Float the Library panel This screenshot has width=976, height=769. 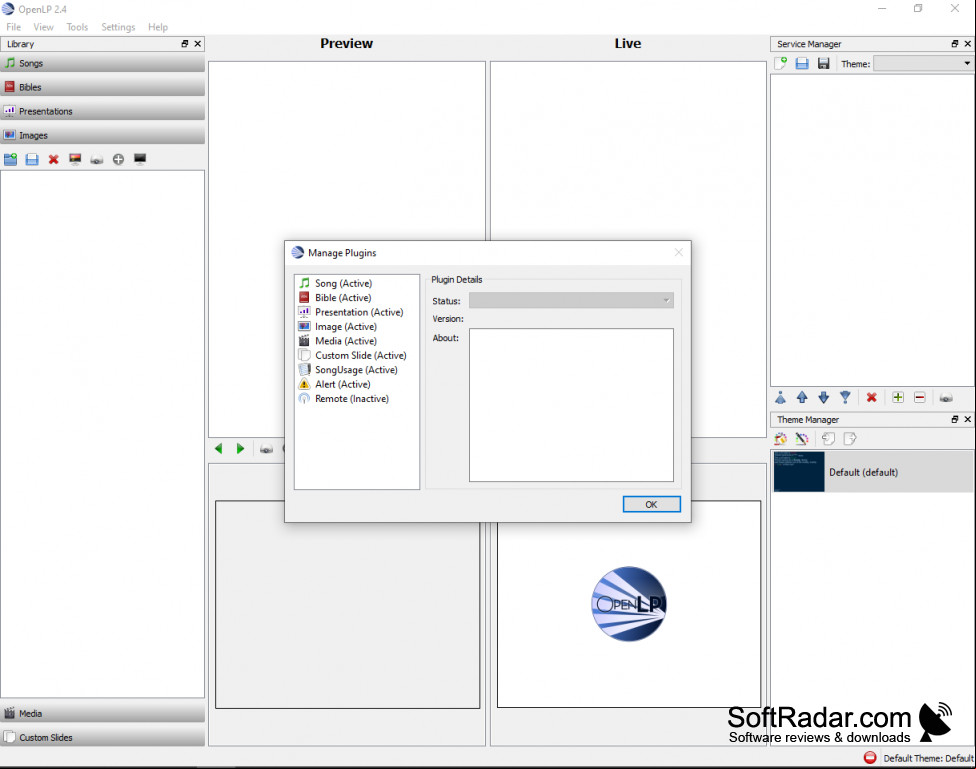[x=185, y=44]
